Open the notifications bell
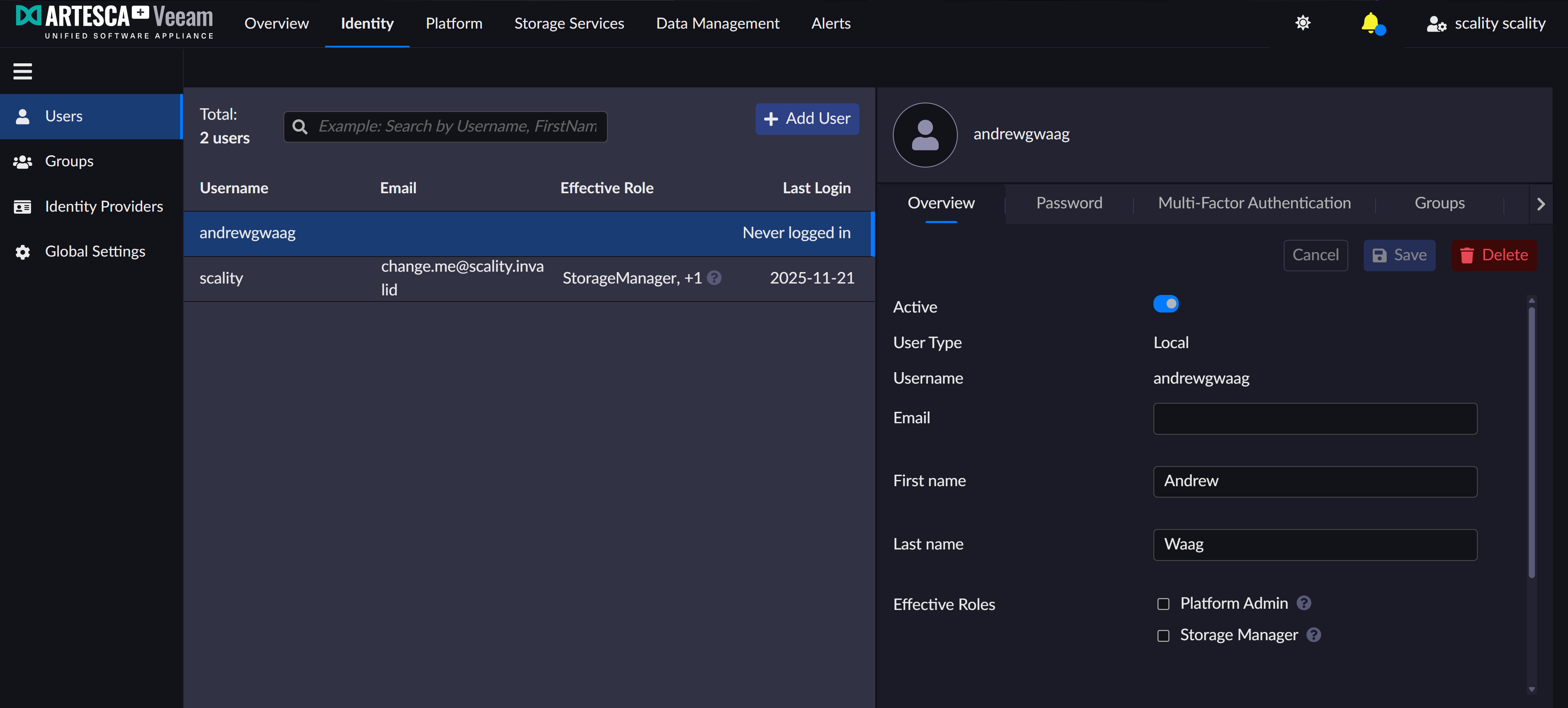The height and width of the screenshot is (708, 1568). 1370,23
